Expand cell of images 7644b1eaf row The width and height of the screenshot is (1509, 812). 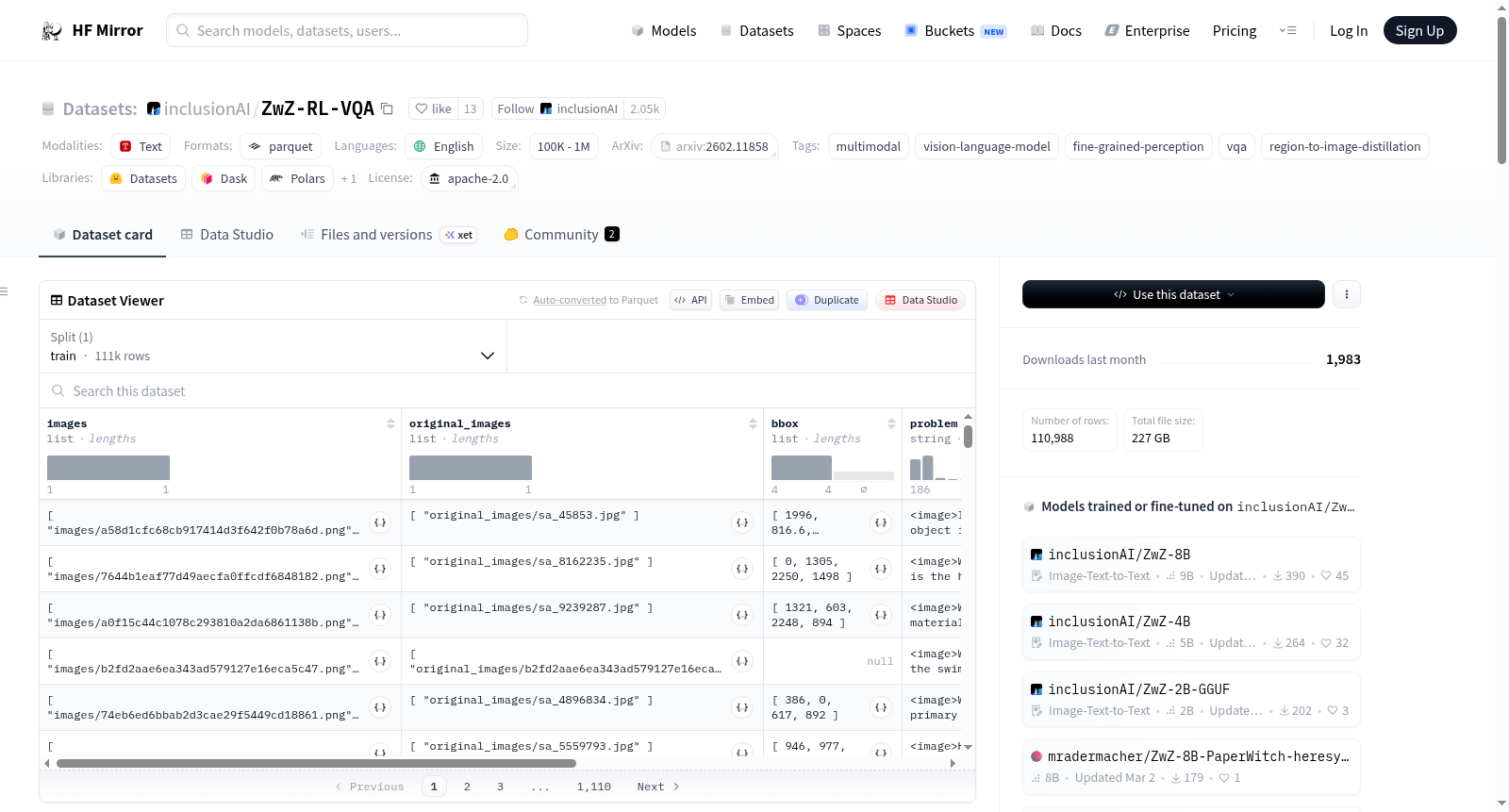point(380,569)
